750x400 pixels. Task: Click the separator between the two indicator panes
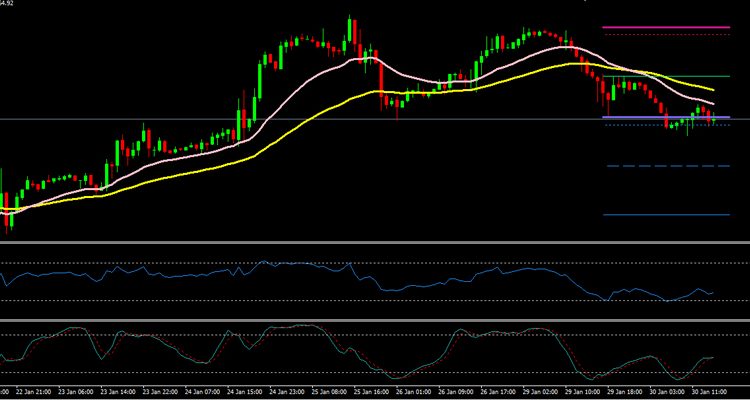click(375, 320)
